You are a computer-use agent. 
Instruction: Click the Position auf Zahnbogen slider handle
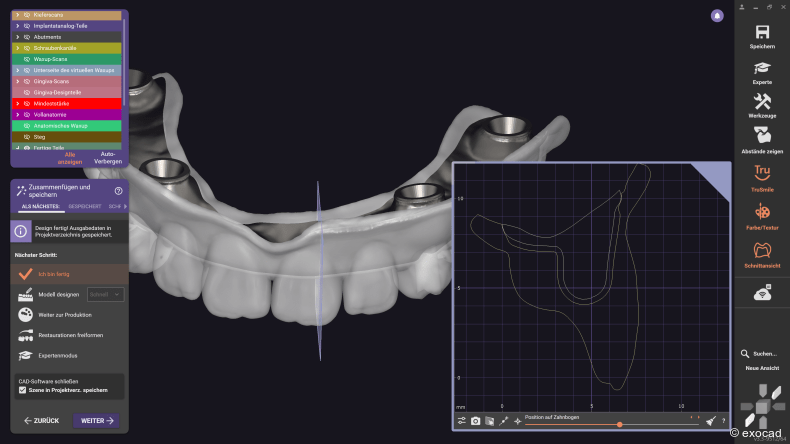[619, 424]
